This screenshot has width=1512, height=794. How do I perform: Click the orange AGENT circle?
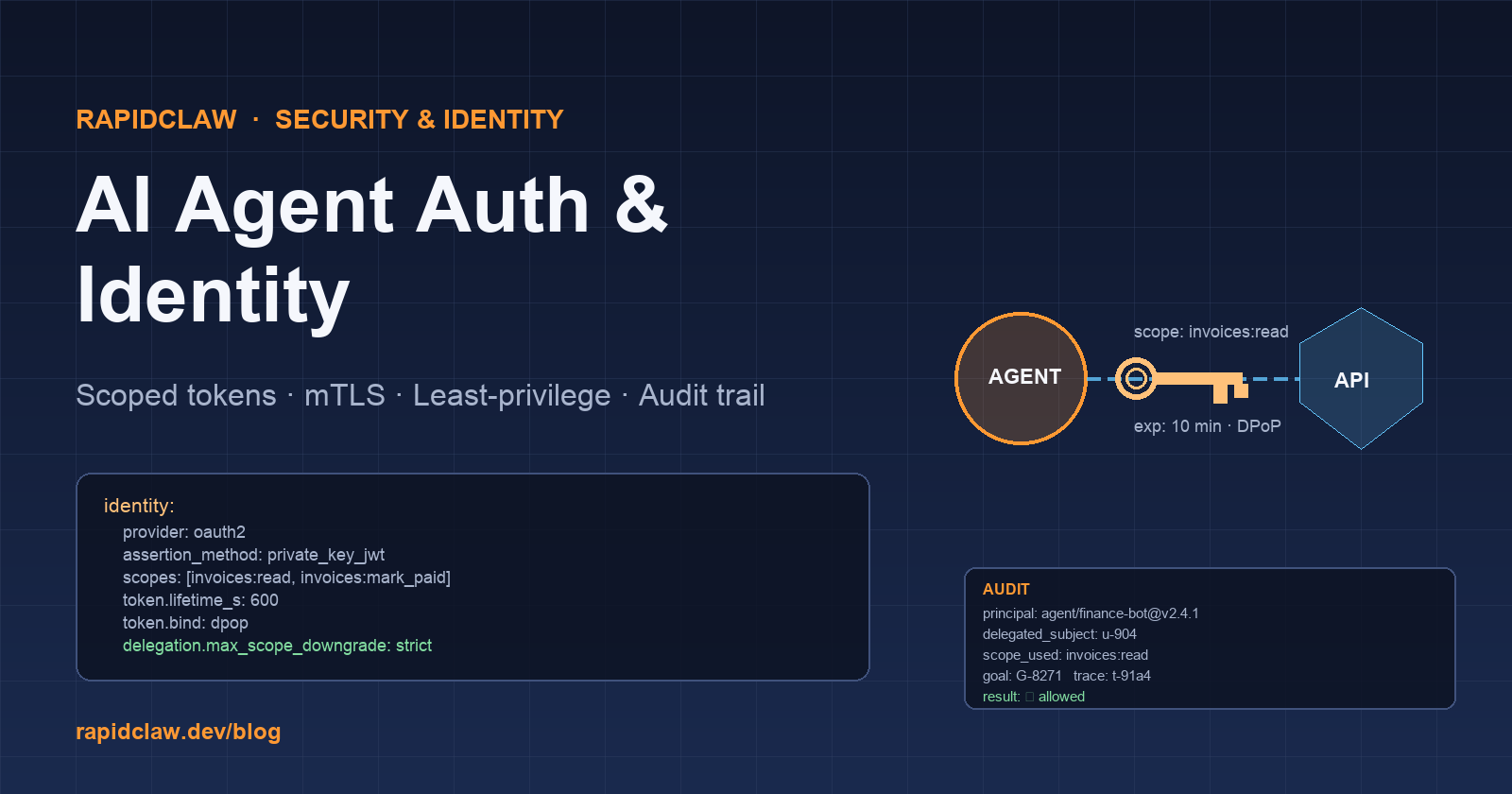1021,378
